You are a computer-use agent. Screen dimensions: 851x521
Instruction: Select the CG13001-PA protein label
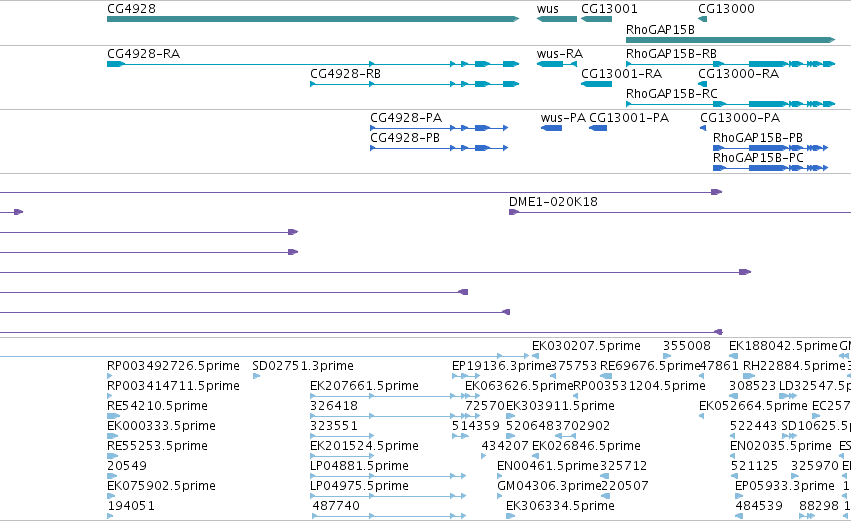[x=629, y=118]
